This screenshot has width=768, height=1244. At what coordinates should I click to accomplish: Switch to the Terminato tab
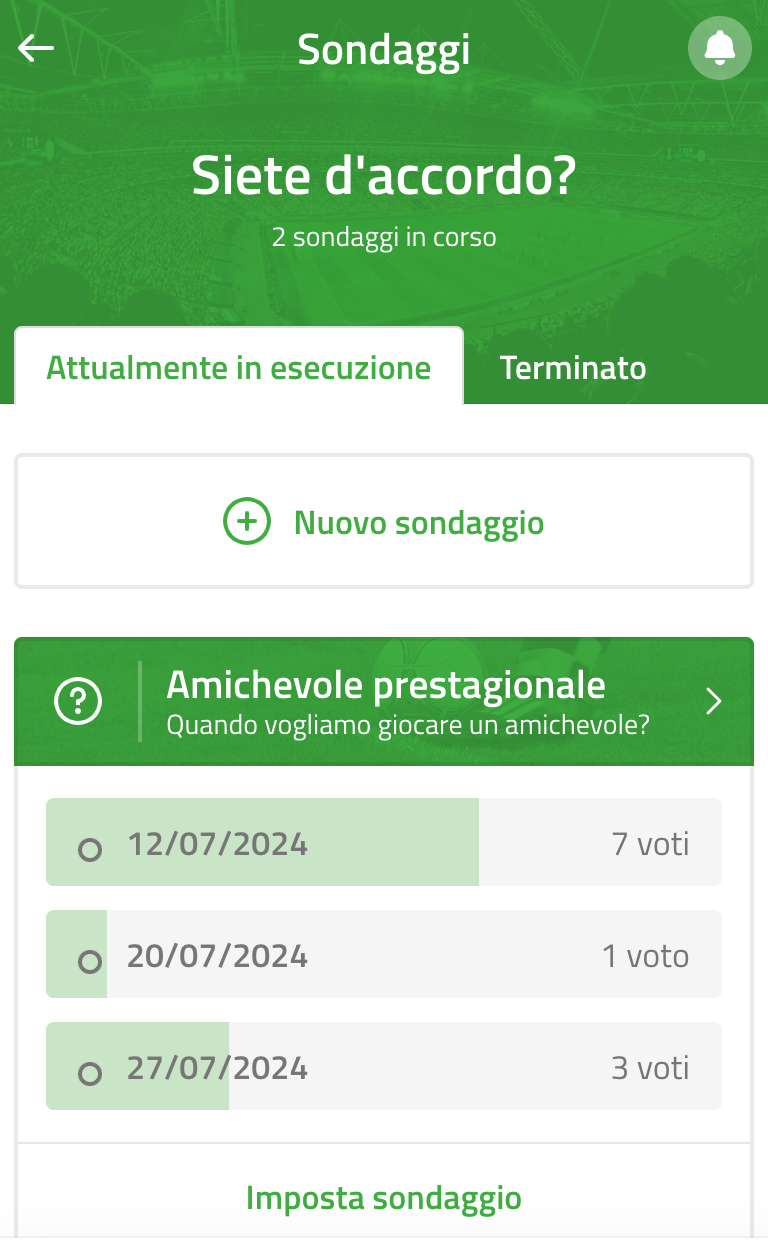pyautogui.click(x=573, y=368)
